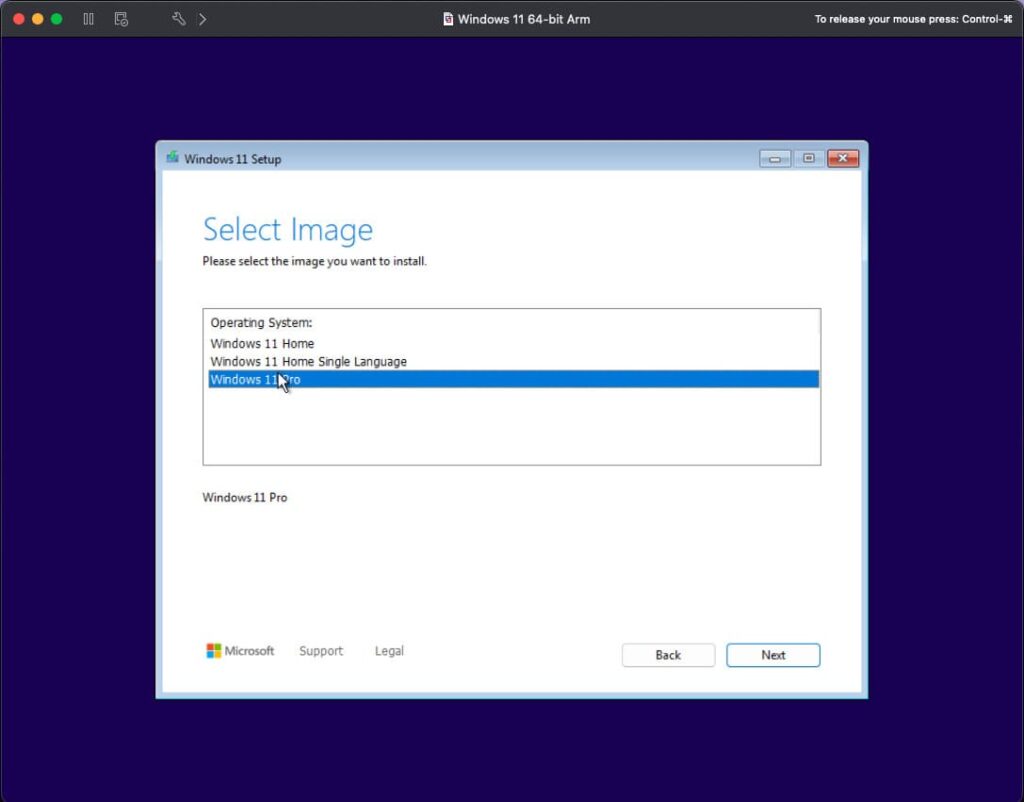Expand the toolbar chevron arrow

pos(203,19)
